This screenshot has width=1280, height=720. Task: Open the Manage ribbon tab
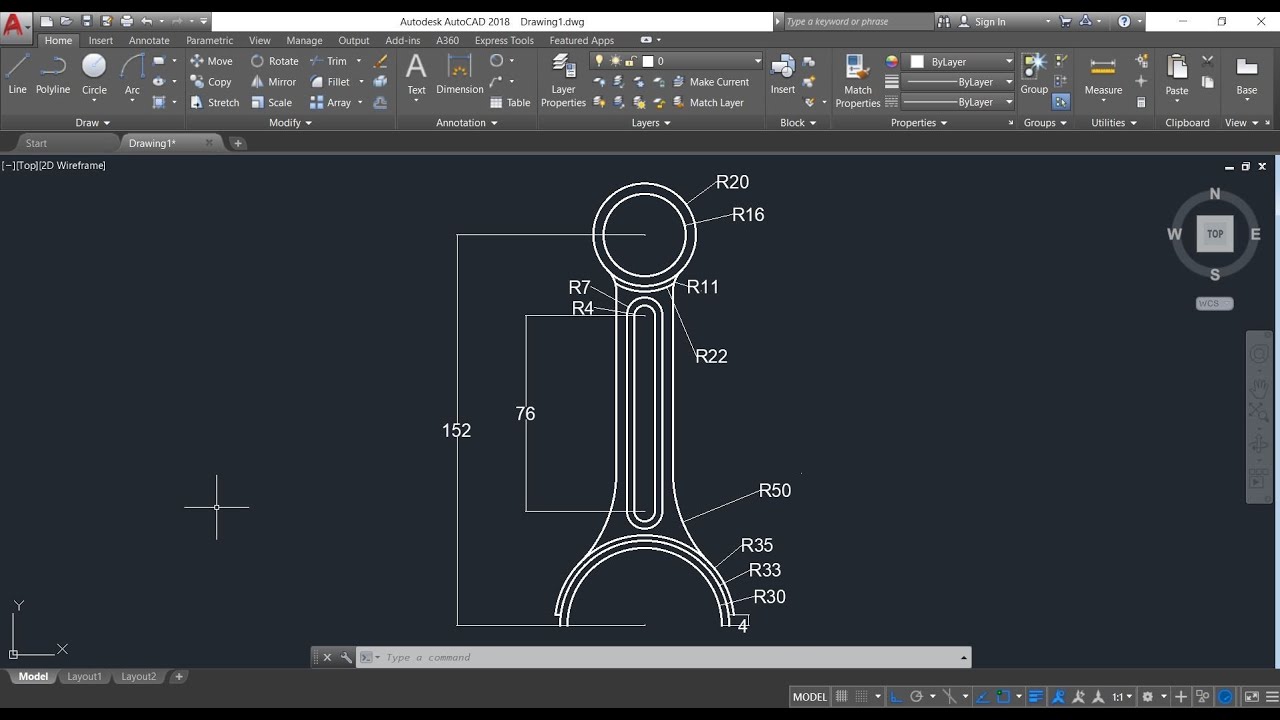click(304, 41)
